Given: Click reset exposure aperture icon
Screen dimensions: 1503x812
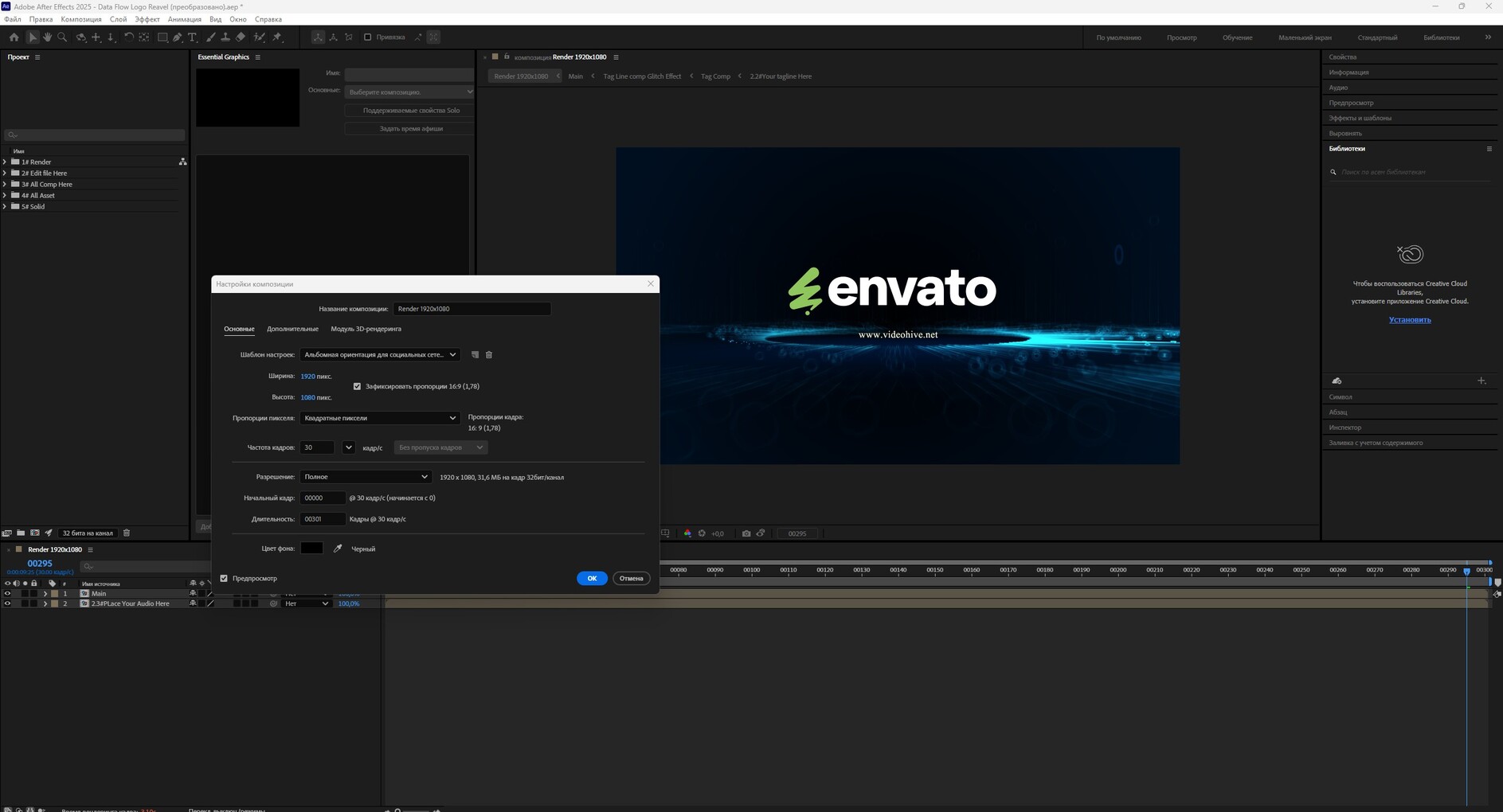Looking at the screenshot, I should (x=702, y=533).
